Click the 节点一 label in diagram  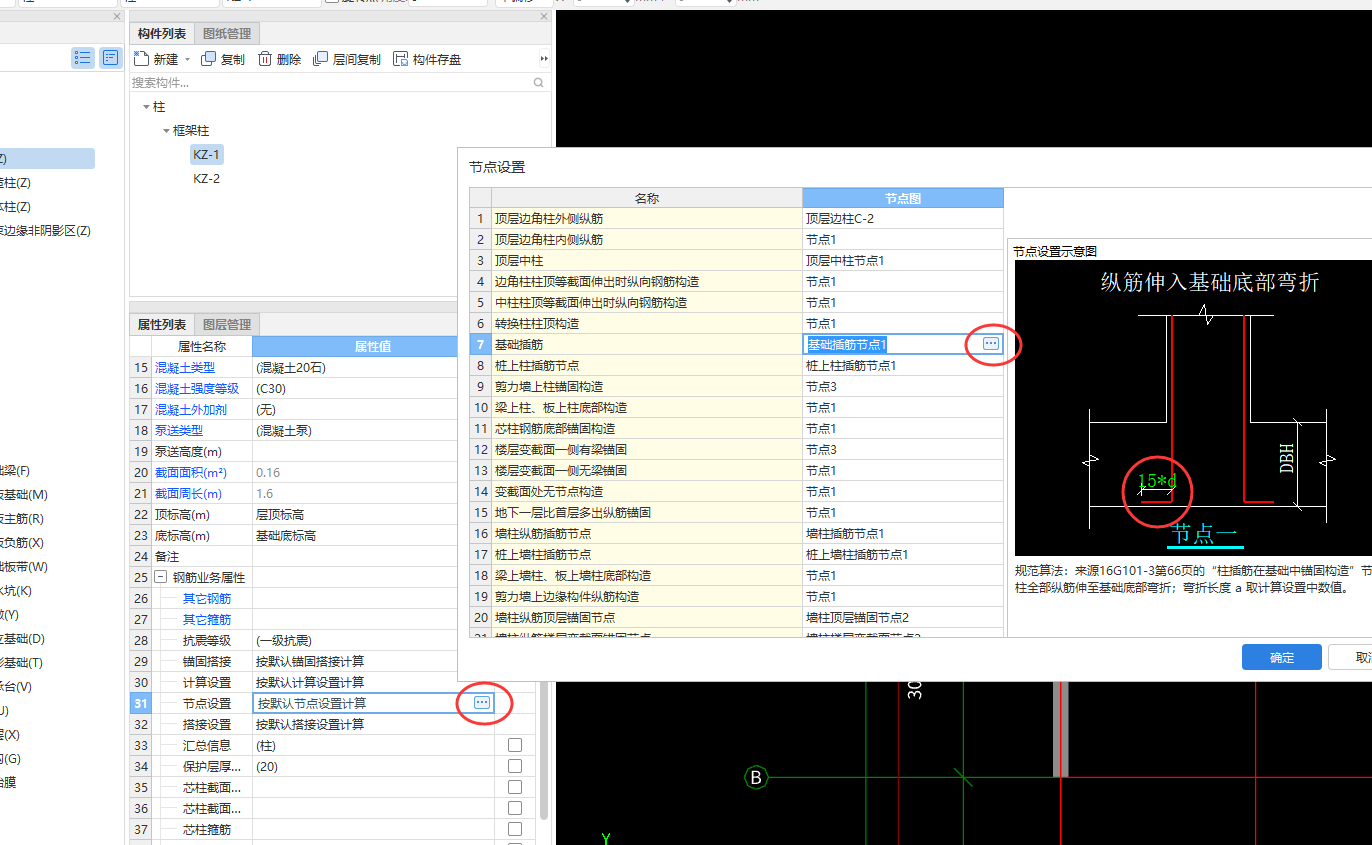pyautogui.click(x=1204, y=533)
